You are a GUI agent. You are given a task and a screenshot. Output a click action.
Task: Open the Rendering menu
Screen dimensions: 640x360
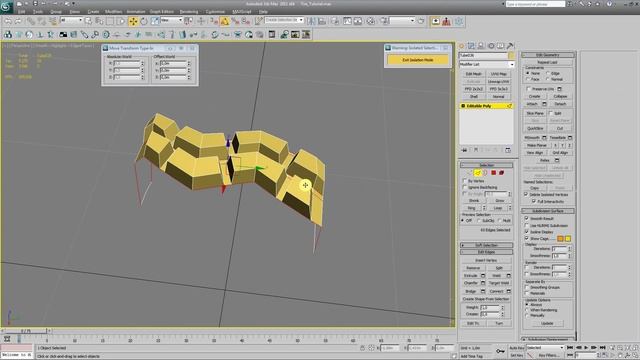pos(189,11)
